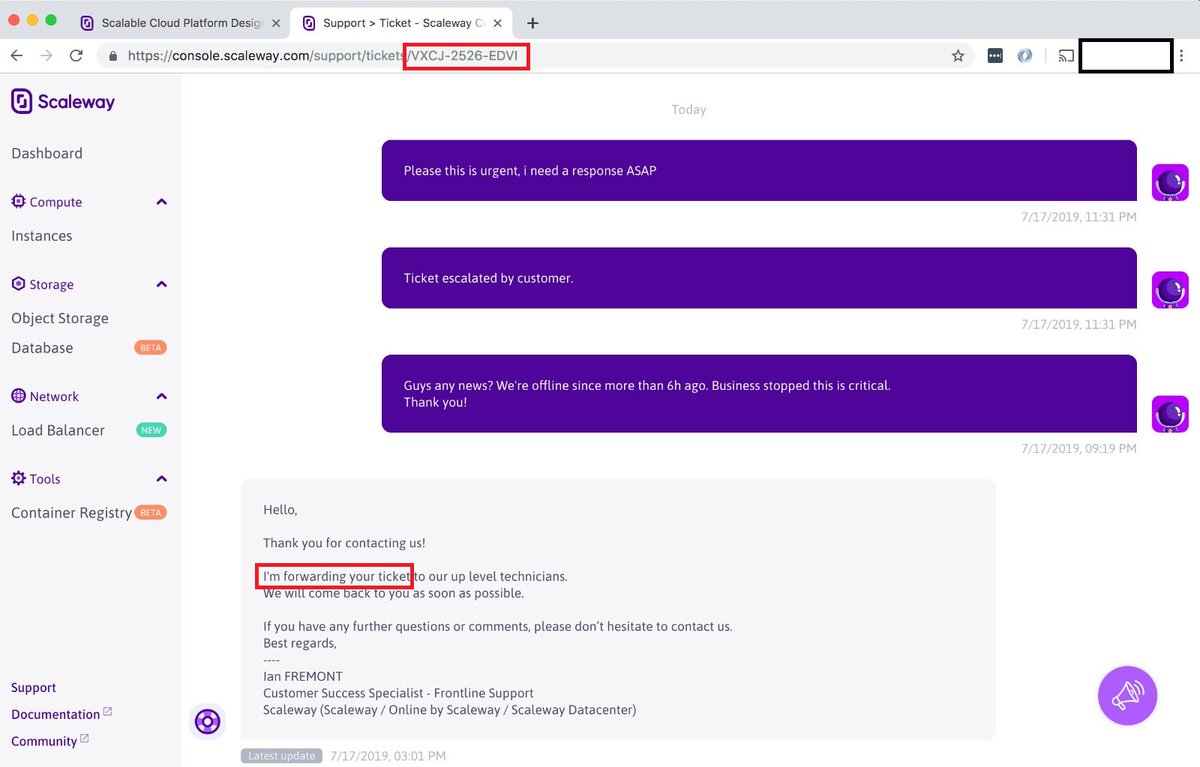Click the Community external link icon

pyautogui.click(x=85, y=739)
